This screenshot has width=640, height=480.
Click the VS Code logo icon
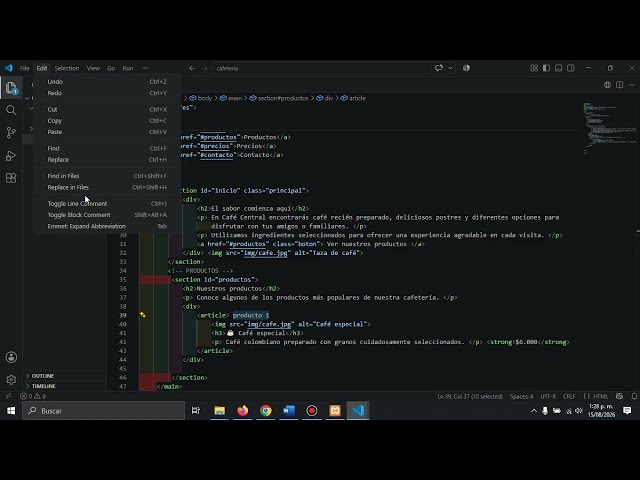pyautogui.click(x=8, y=68)
